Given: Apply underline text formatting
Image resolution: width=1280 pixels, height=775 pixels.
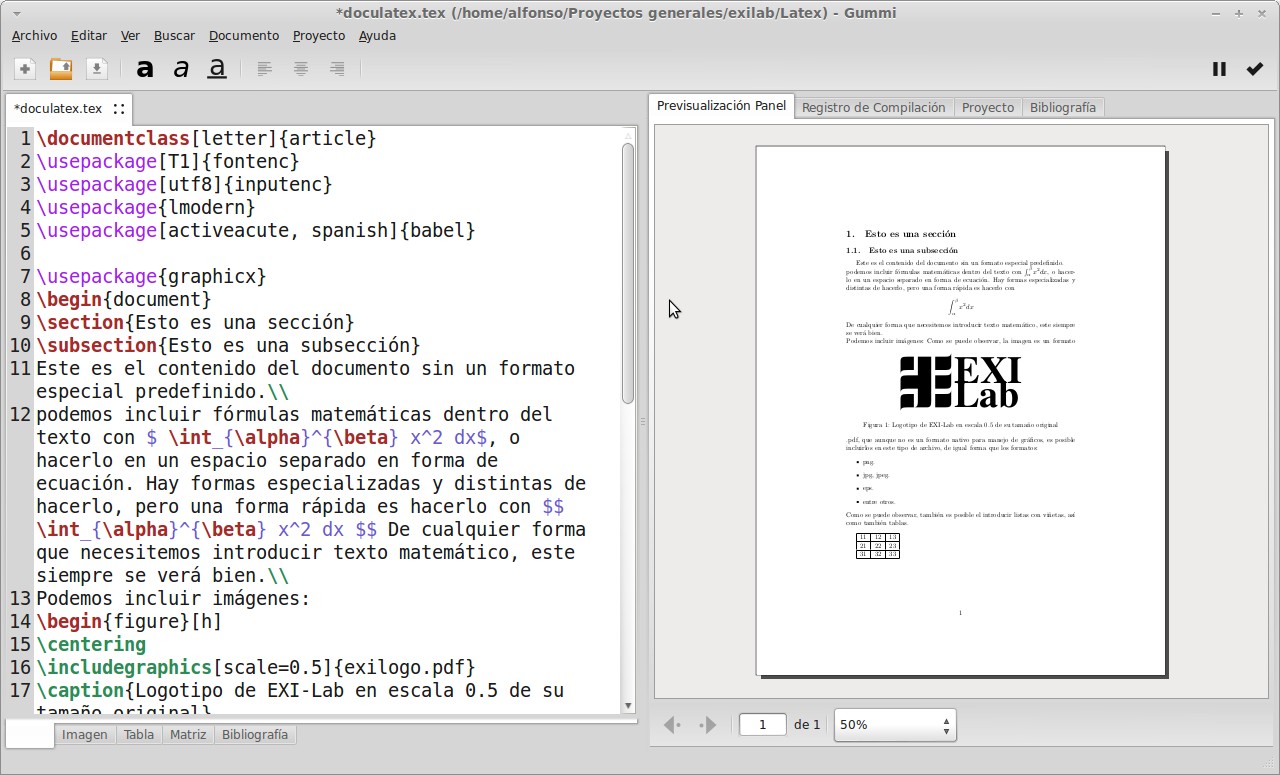Looking at the screenshot, I should (216, 69).
